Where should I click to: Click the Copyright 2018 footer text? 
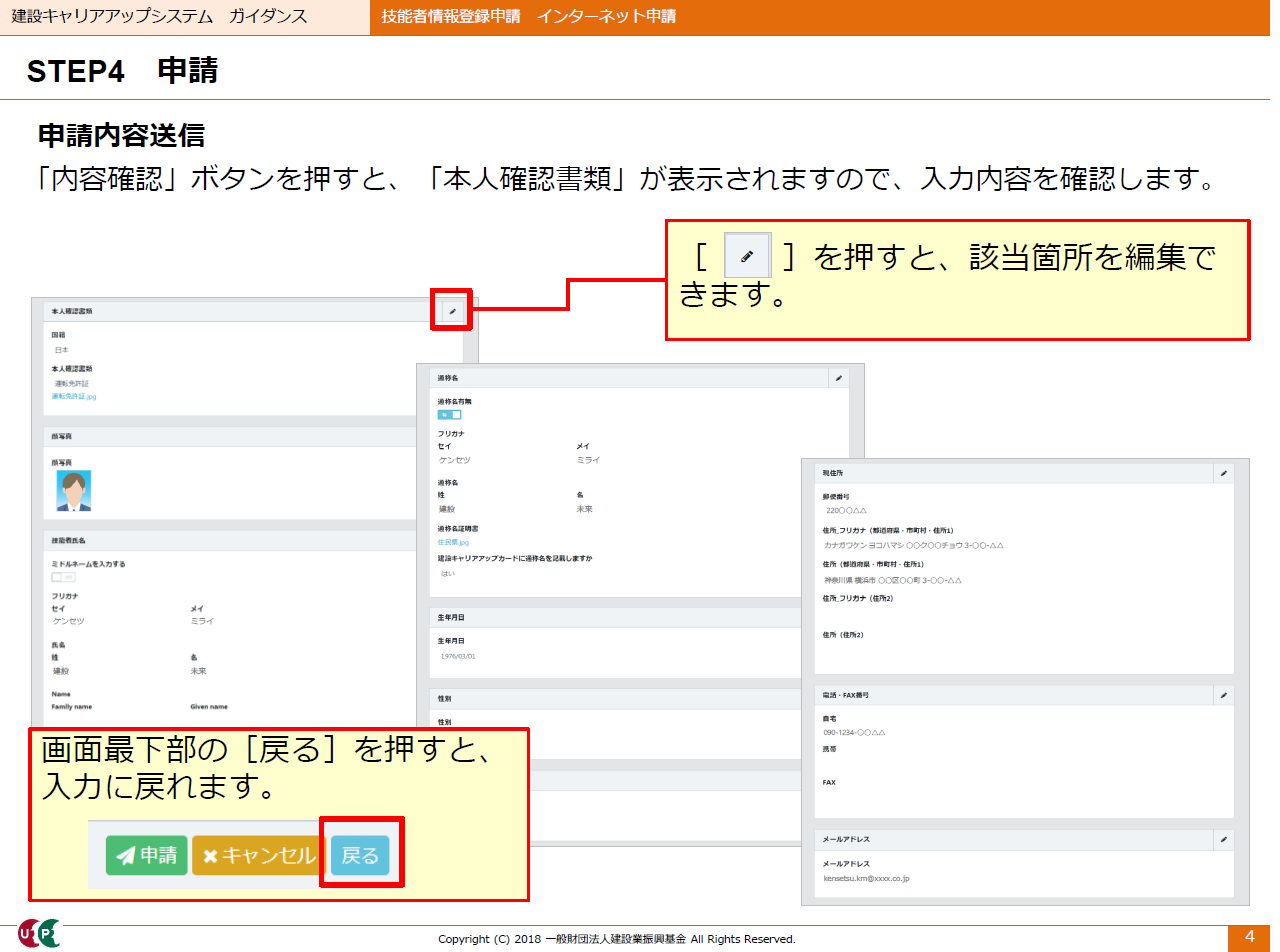coord(617,939)
